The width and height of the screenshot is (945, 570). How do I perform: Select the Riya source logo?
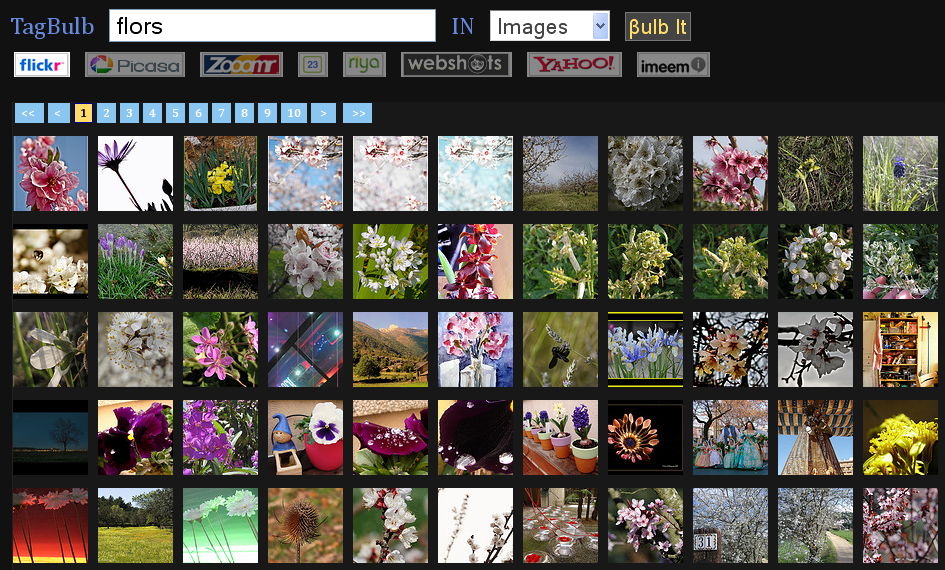[364, 64]
